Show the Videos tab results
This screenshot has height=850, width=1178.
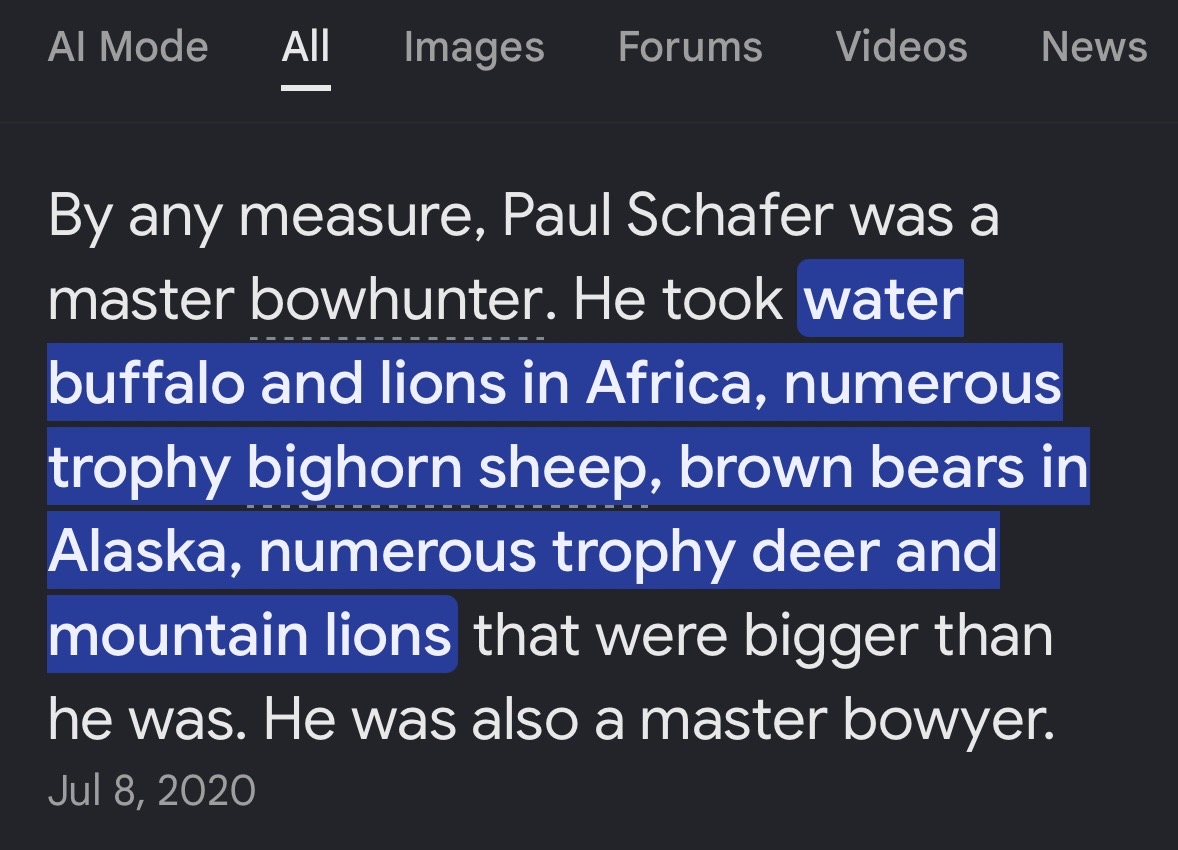[902, 47]
